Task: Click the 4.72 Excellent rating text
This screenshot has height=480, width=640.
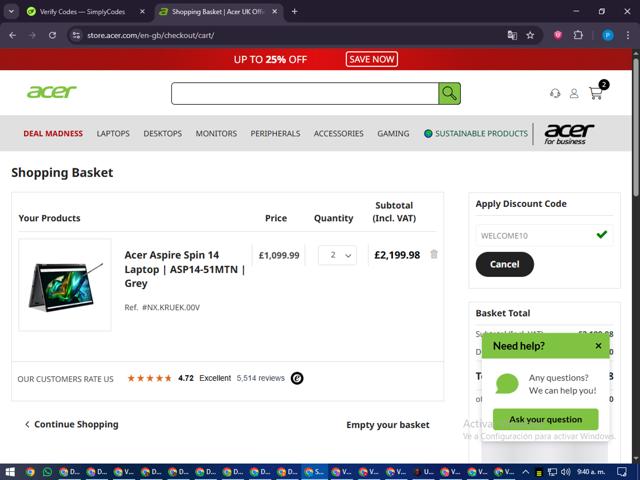Action: pyautogui.click(x=204, y=378)
